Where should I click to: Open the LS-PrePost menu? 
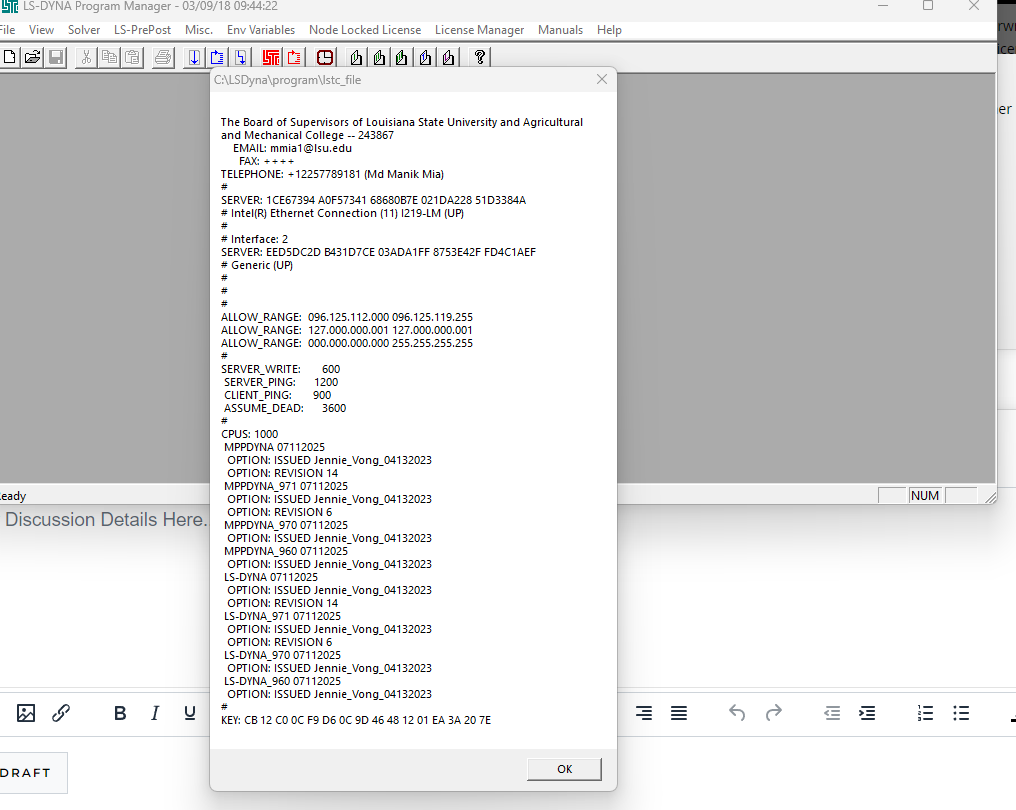pyautogui.click(x=143, y=30)
